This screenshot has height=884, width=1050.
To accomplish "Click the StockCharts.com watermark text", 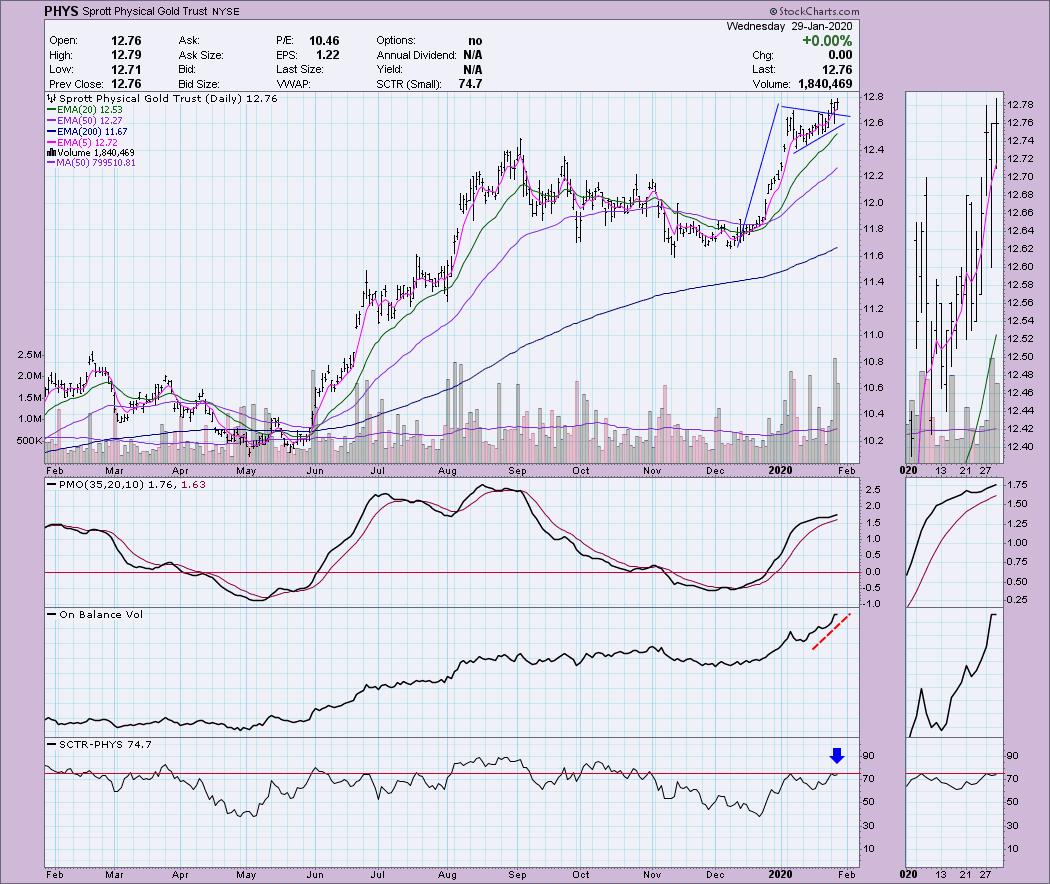I will click(x=814, y=11).
